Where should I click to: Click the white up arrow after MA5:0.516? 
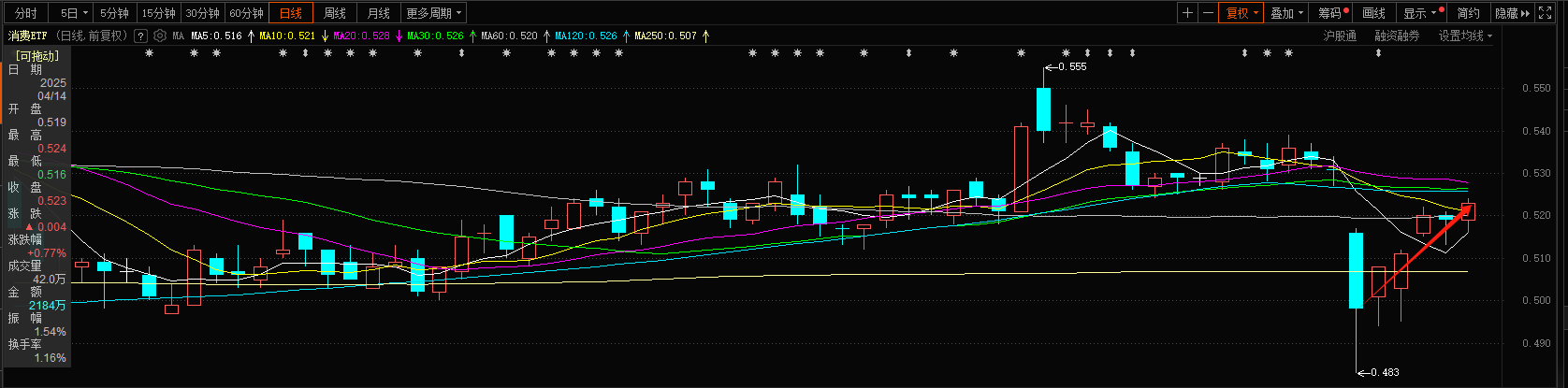click(250, 36)
